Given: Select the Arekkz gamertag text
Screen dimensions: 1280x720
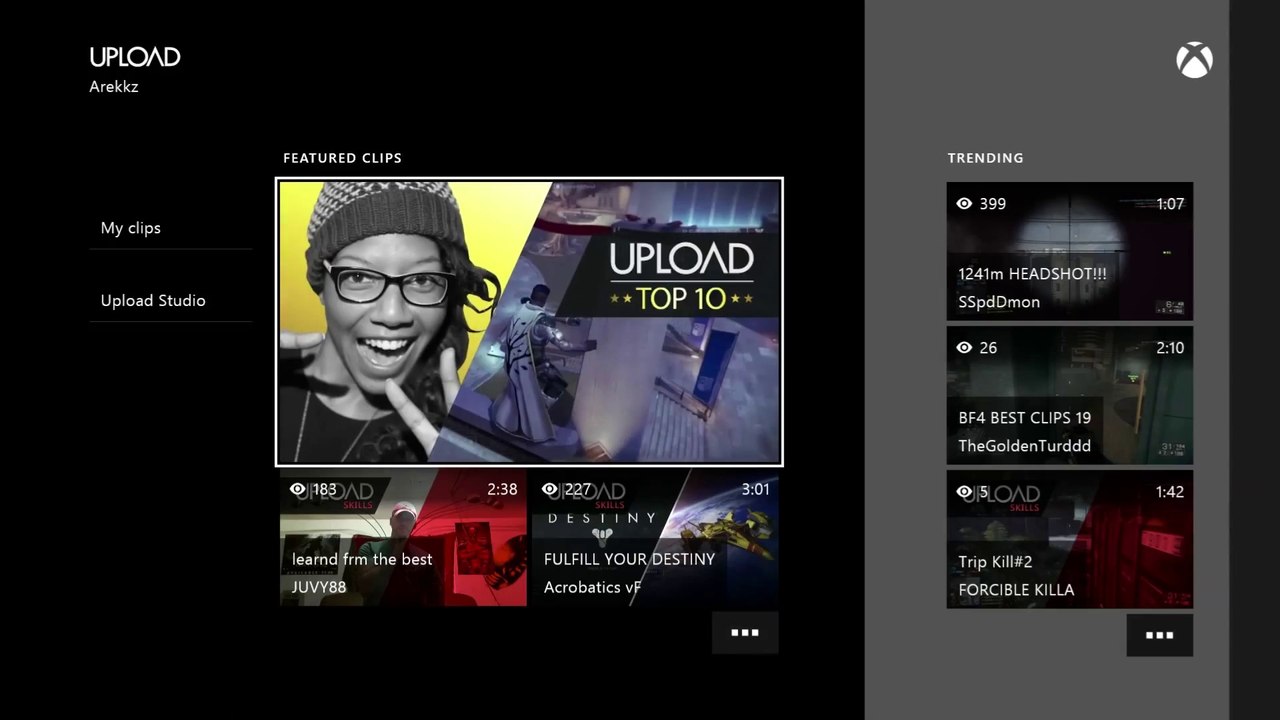Looking at the screenshot, I should [x=114, y=87].
